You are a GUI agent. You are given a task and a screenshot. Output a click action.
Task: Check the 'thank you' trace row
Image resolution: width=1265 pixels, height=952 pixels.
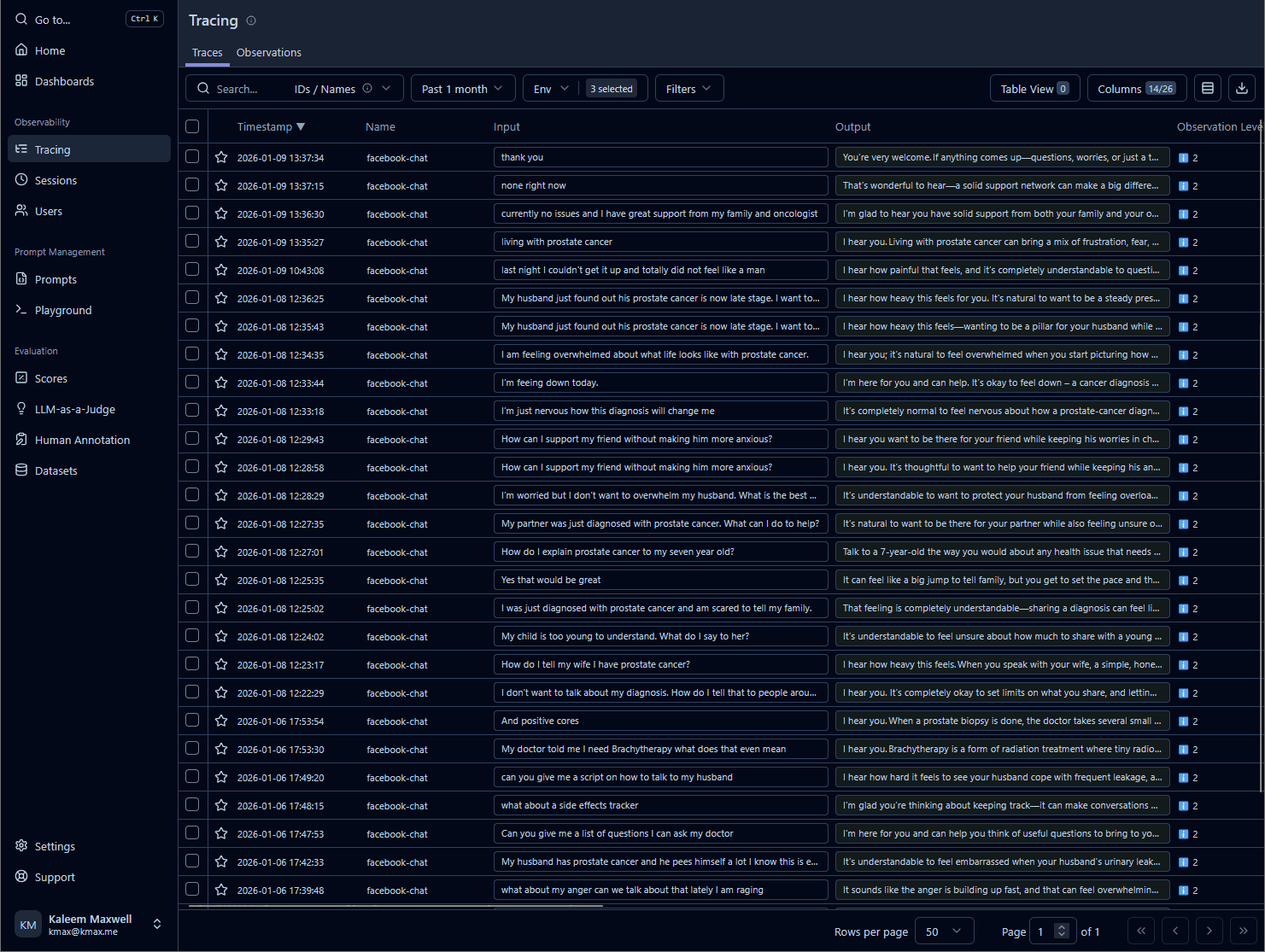pos(192,156)
